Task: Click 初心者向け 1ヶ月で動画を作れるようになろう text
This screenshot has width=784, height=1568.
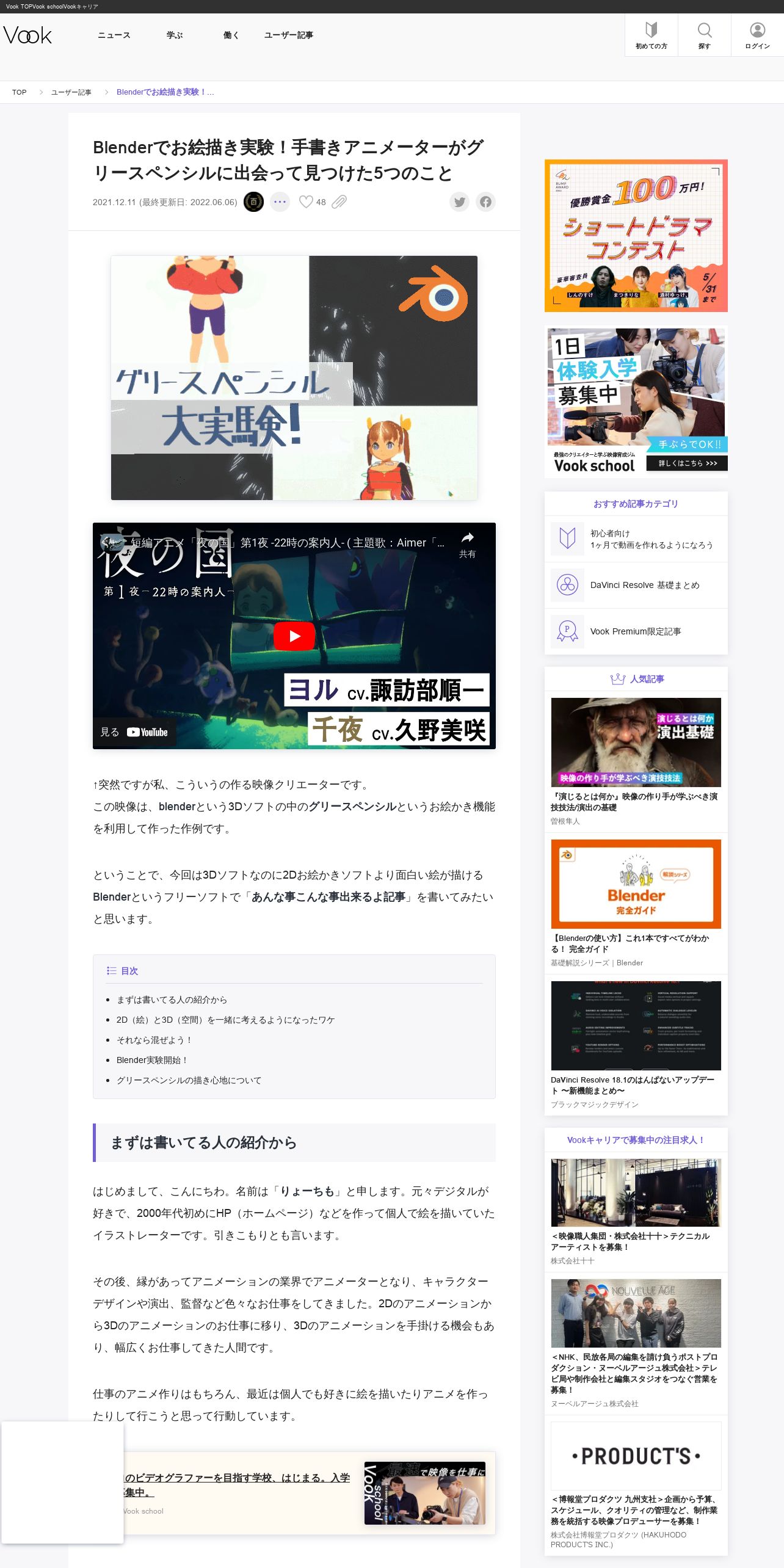Action: click(x=652, y=539)
